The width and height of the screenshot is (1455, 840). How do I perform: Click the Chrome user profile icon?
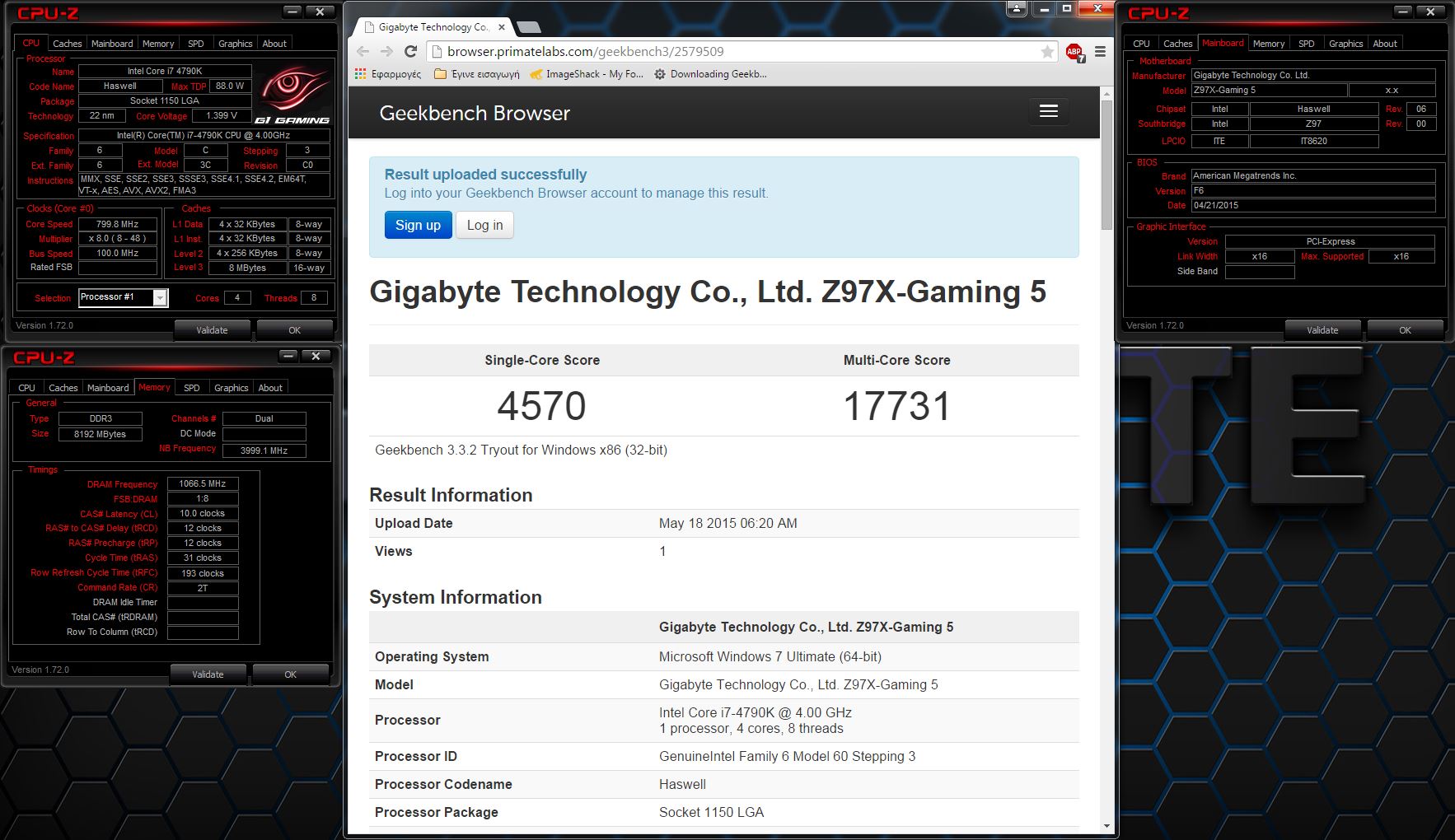point(1017,9)
